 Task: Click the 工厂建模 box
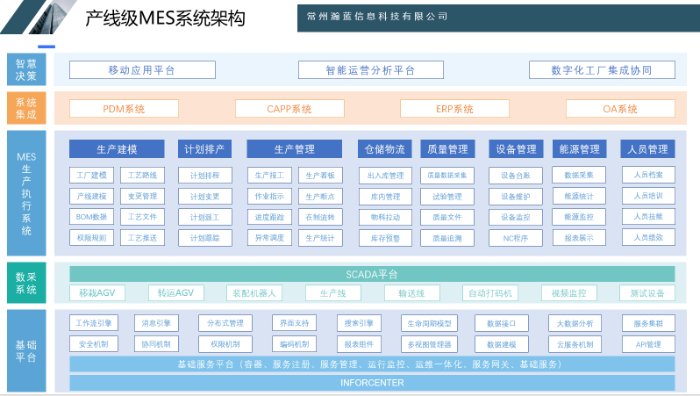92,175
